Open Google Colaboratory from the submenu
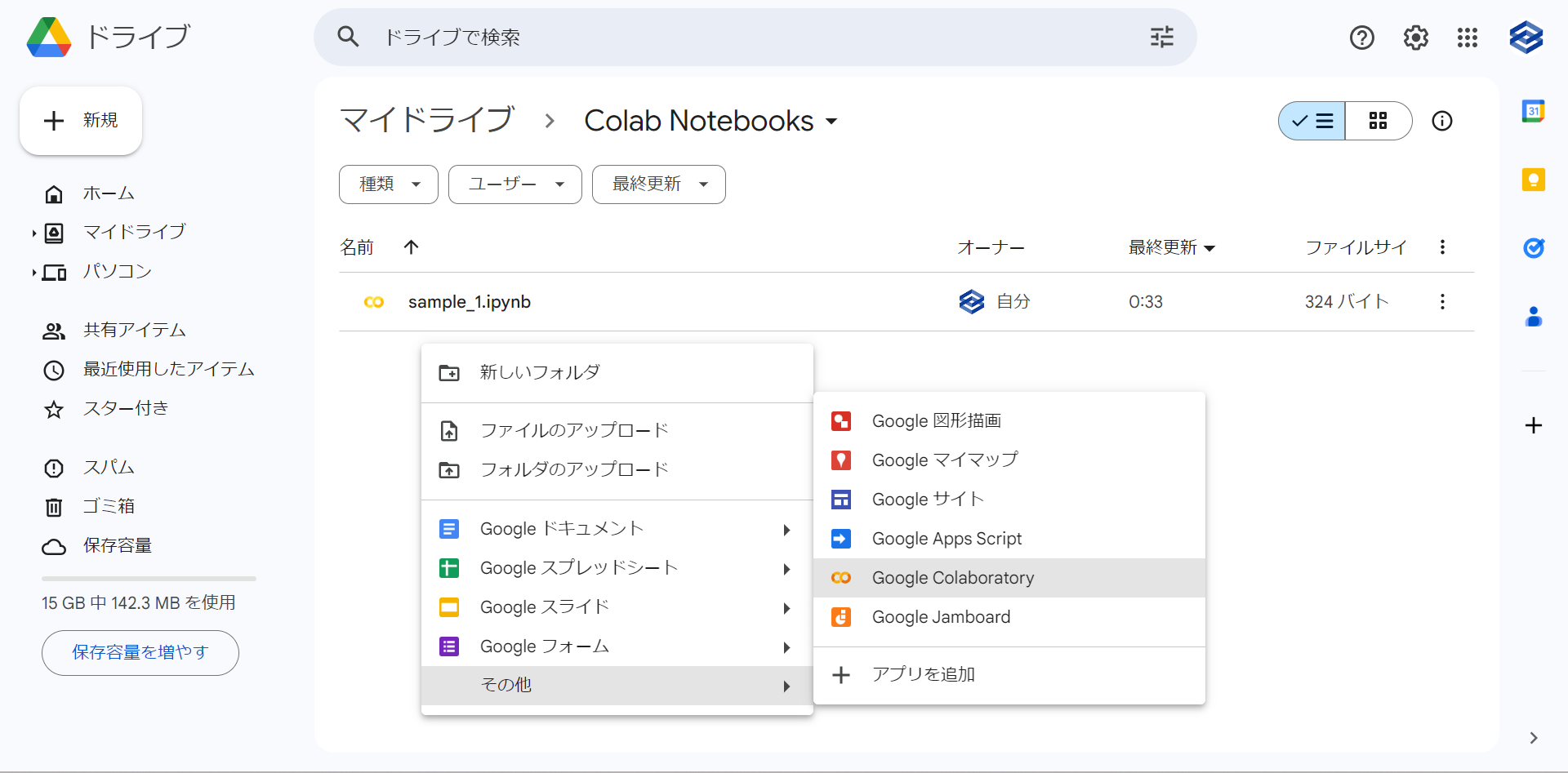This screenshot has height=773, width=1568. point(952,578)
